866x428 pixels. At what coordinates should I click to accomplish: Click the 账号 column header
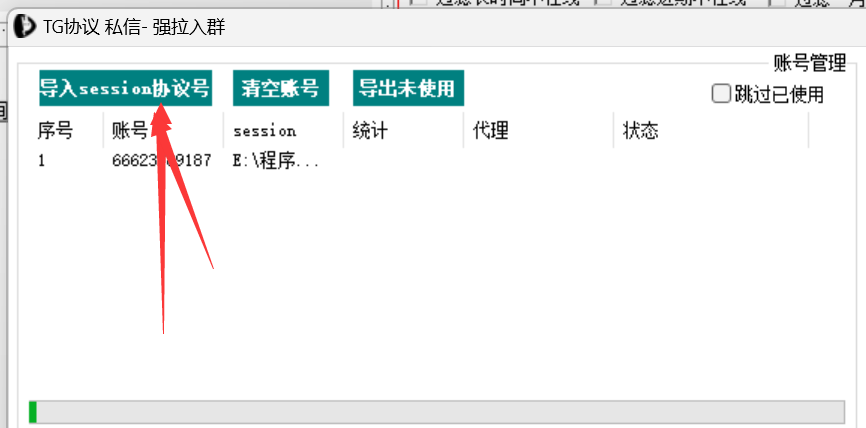pos(130,131)
